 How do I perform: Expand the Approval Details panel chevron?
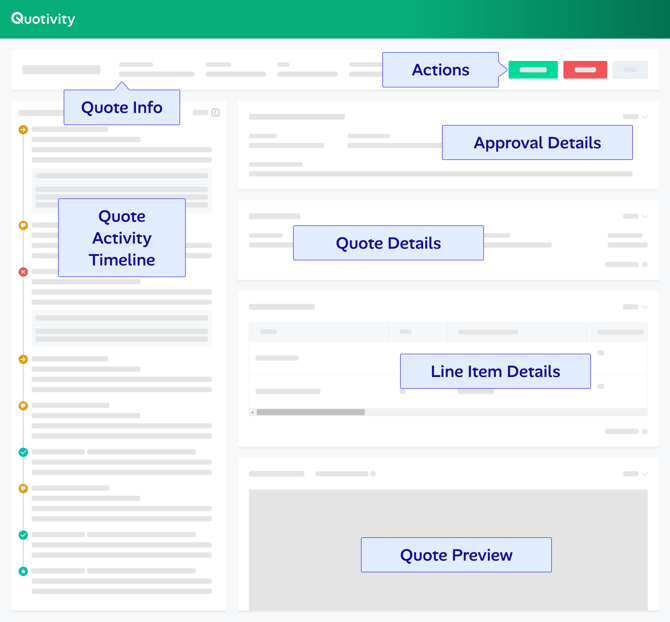[x=645, y=117]
